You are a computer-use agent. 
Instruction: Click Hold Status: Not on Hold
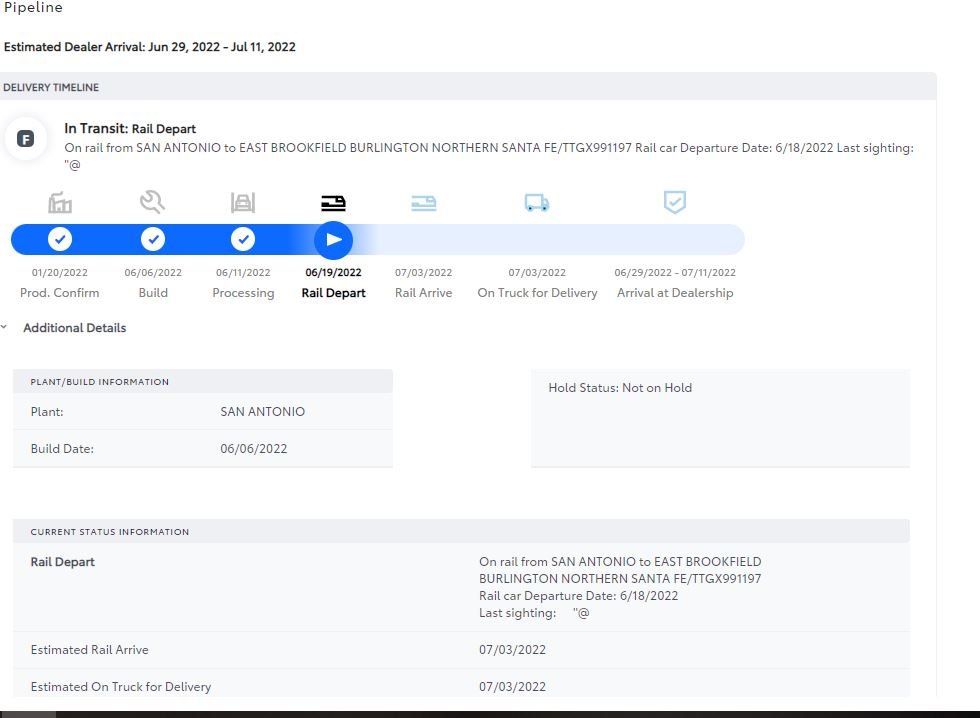[x=620, y=387]
